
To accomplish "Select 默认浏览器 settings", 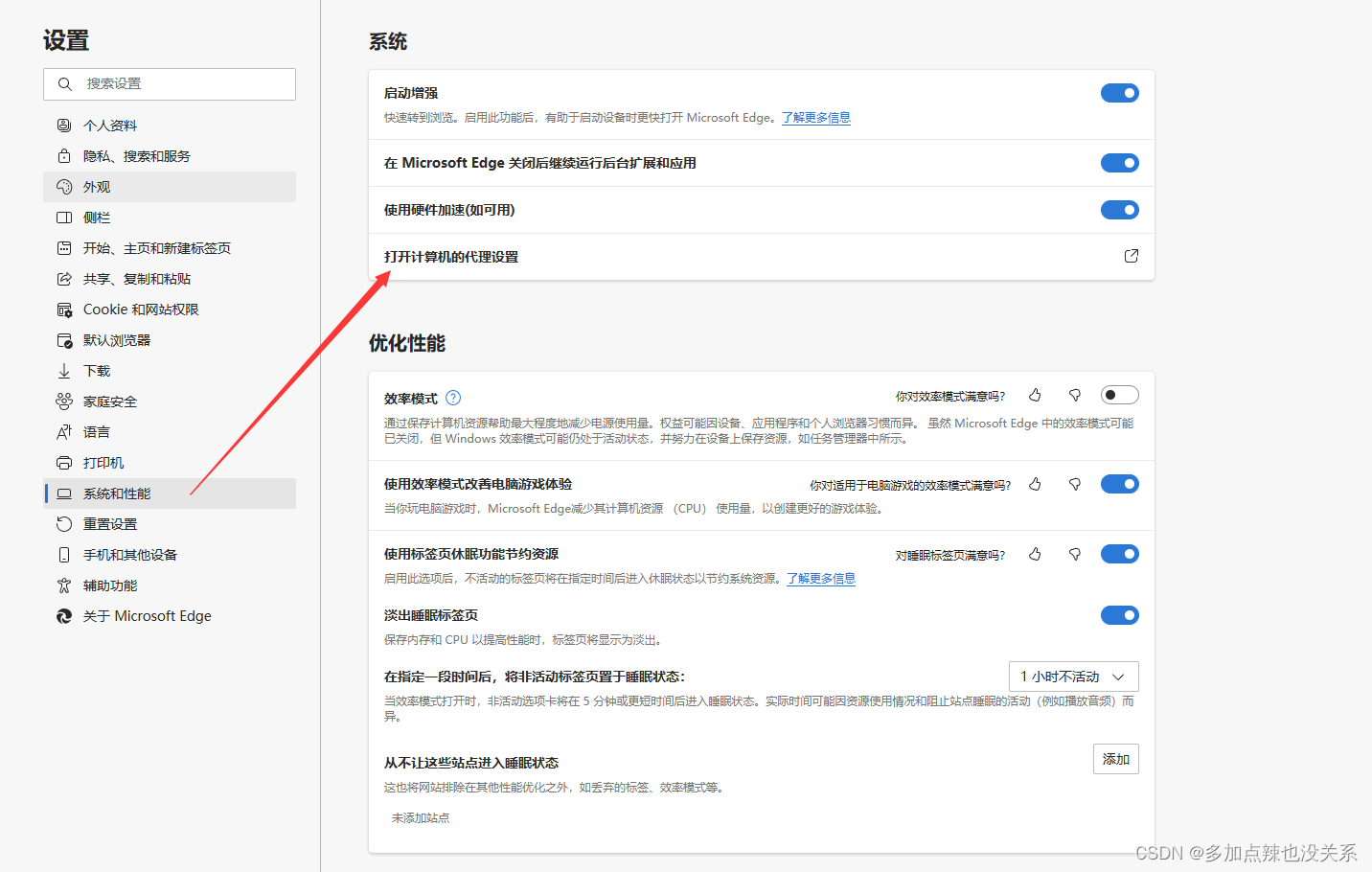I will 170,340.
